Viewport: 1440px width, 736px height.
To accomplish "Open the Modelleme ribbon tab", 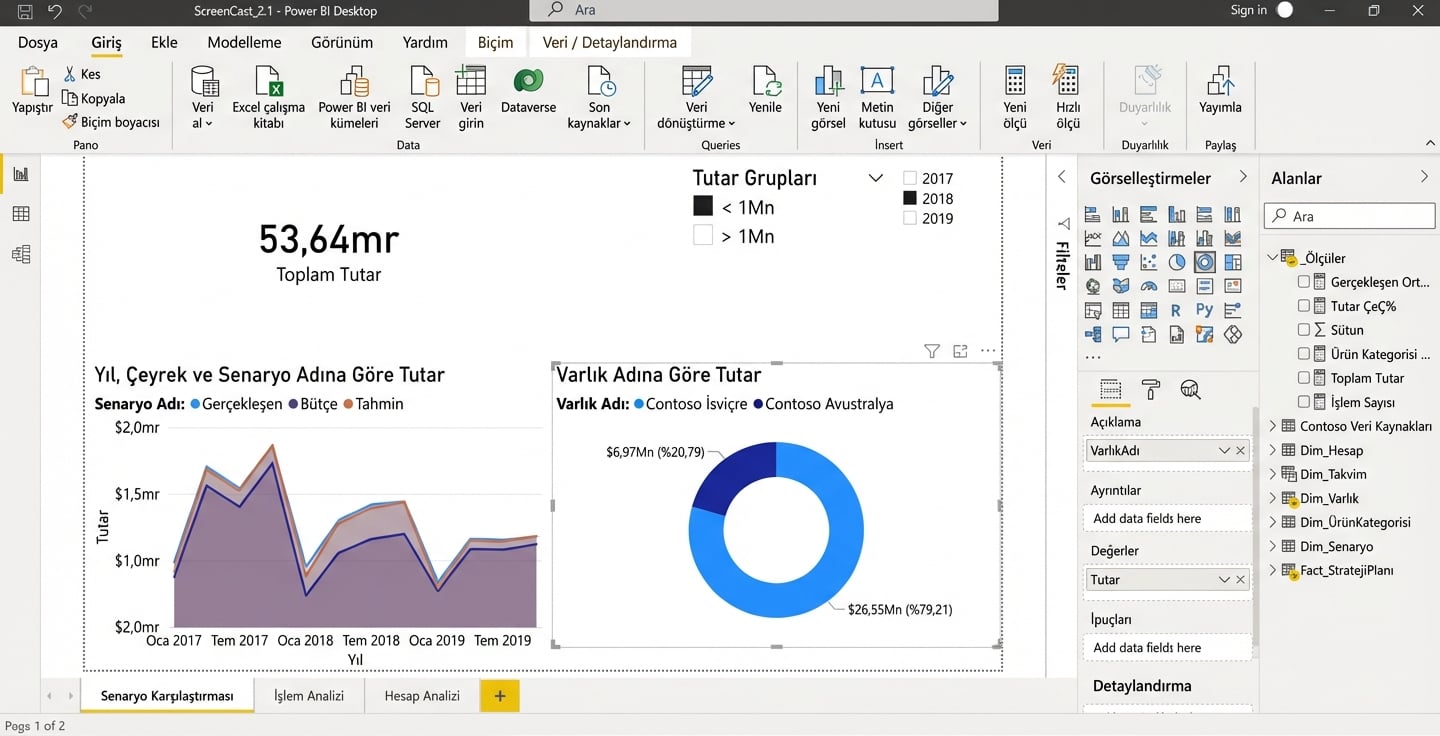I will tap(244, 42).
